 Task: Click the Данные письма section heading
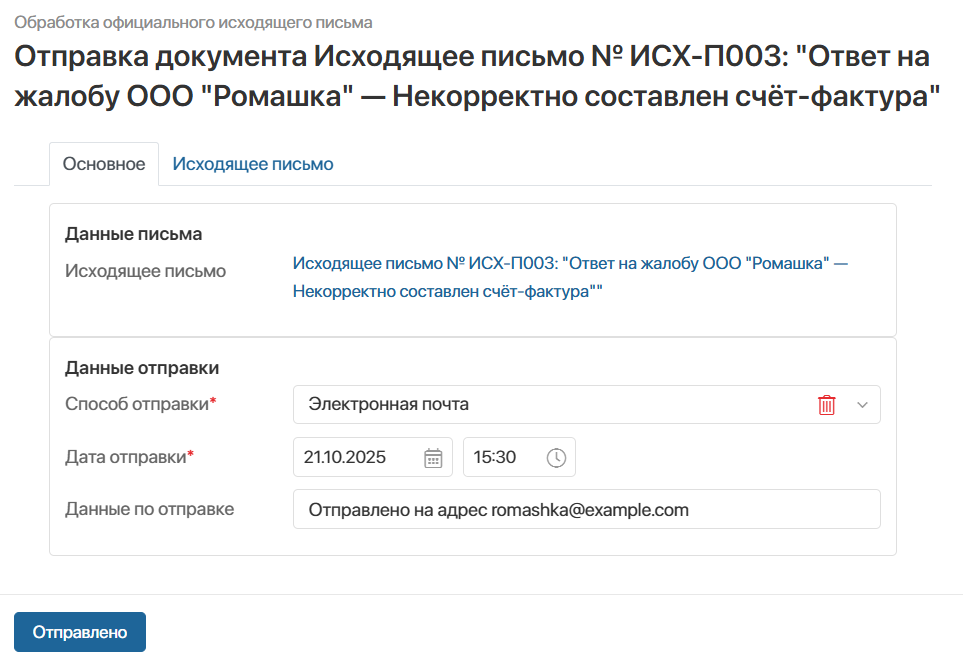pyautogui.click(x=133, y=234)
